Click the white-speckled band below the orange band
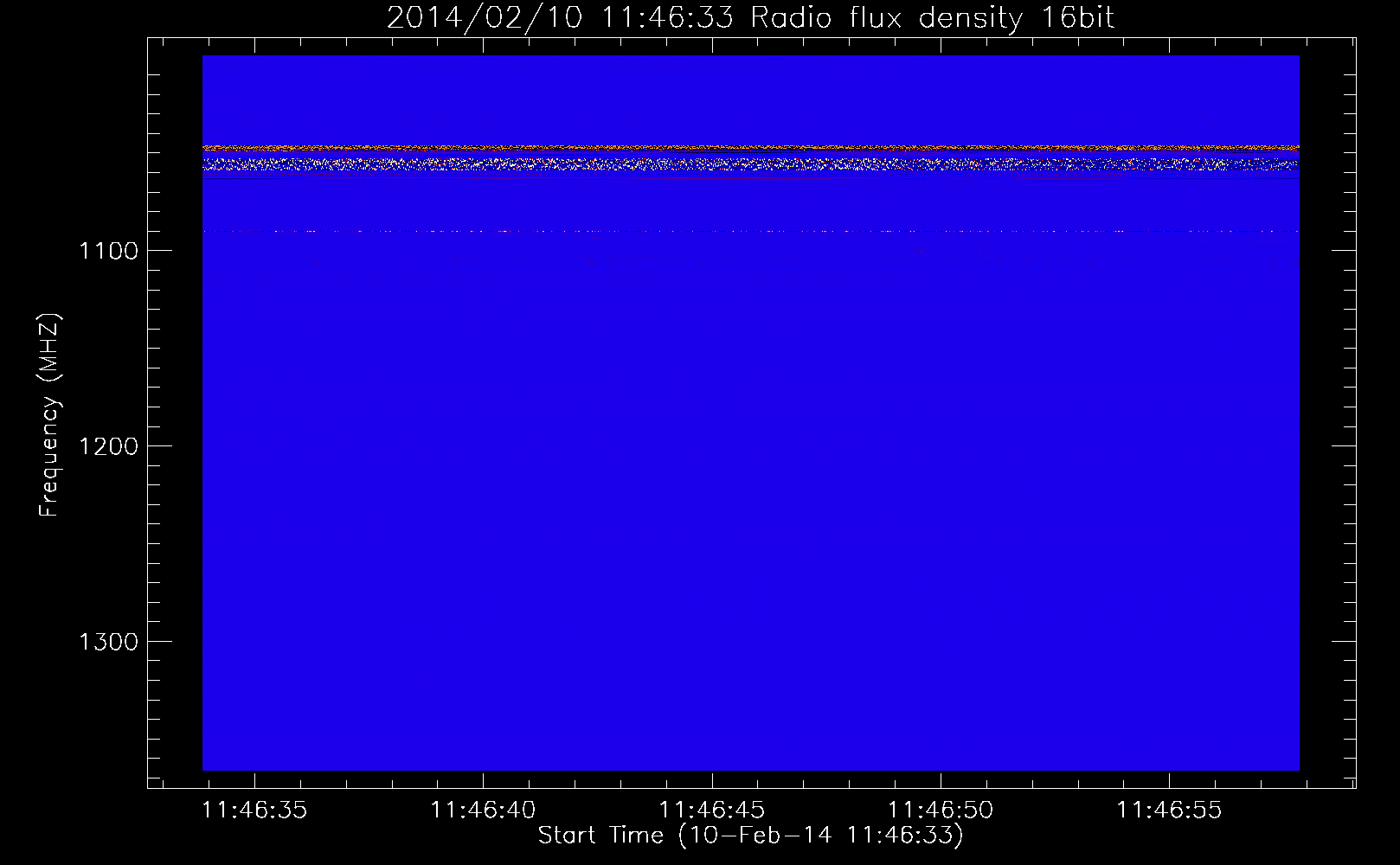 pos(750,163)
